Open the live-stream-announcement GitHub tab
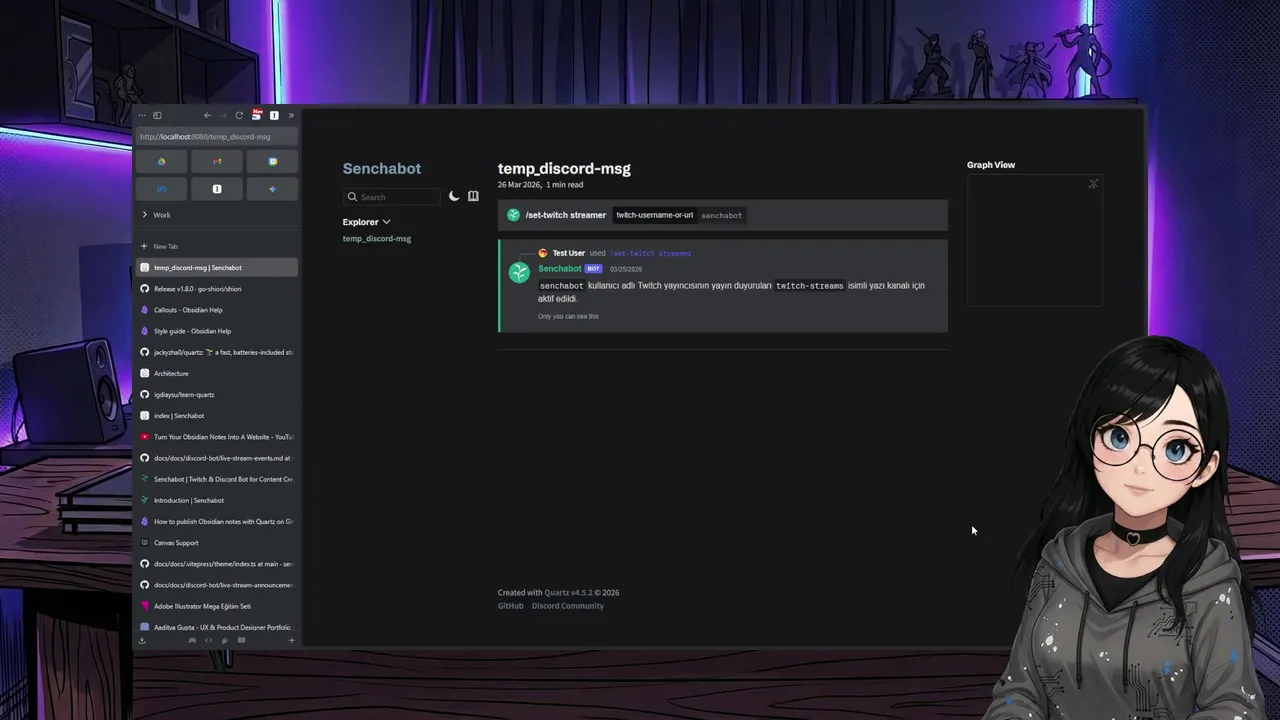The image size is (1280, 720). pos(217,585)
